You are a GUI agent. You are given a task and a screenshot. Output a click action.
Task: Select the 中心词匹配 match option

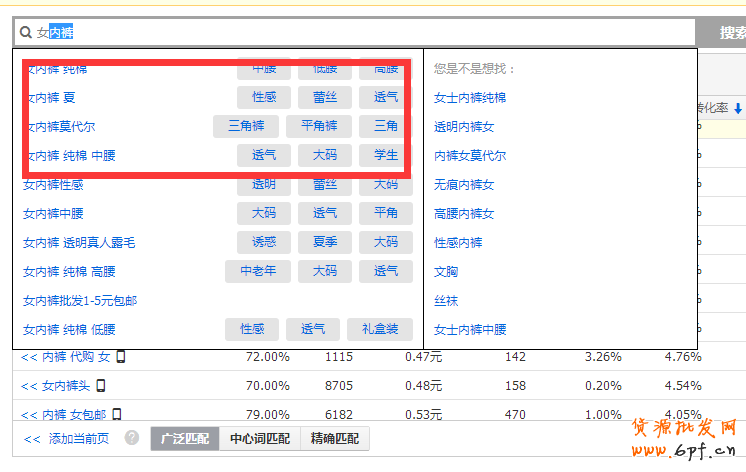click(x=260, y=438)
